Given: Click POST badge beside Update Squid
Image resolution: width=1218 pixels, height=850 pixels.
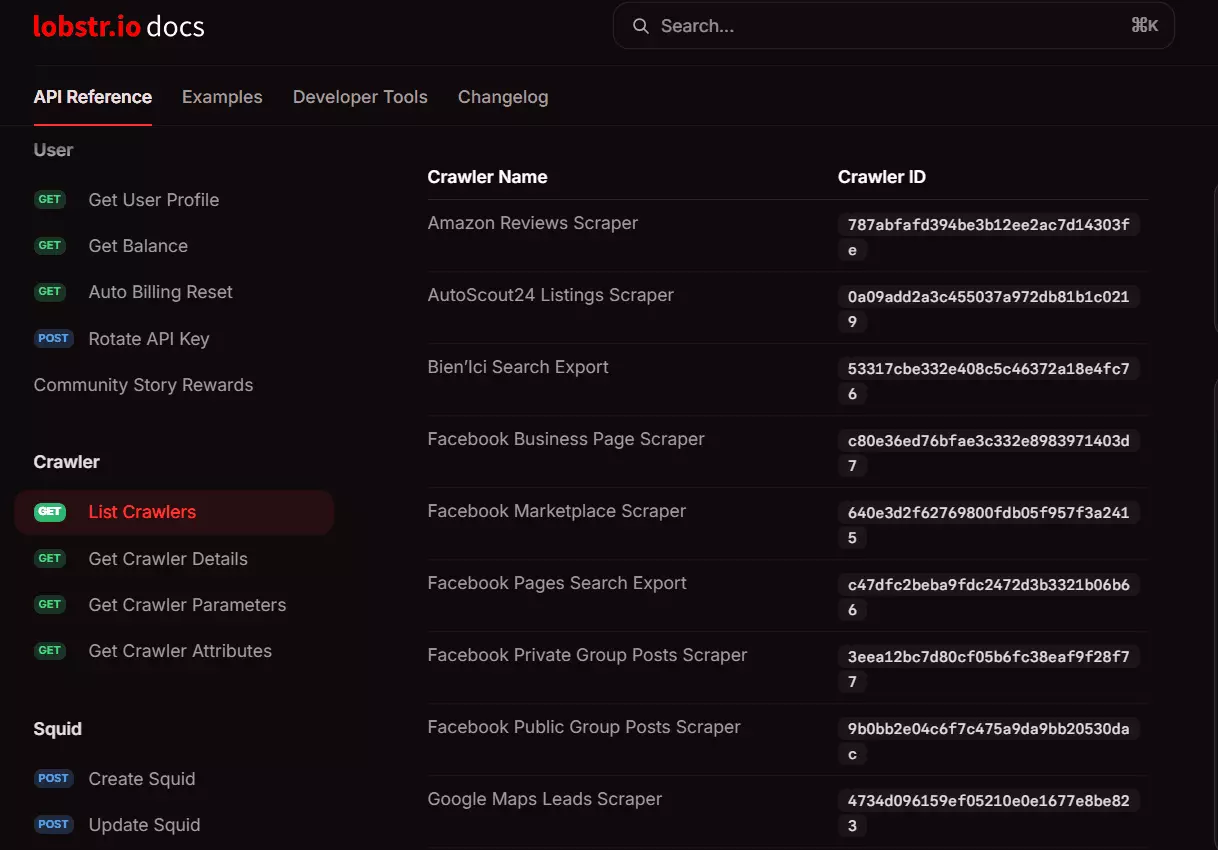Looking at the screenshot, I should 54,824.
